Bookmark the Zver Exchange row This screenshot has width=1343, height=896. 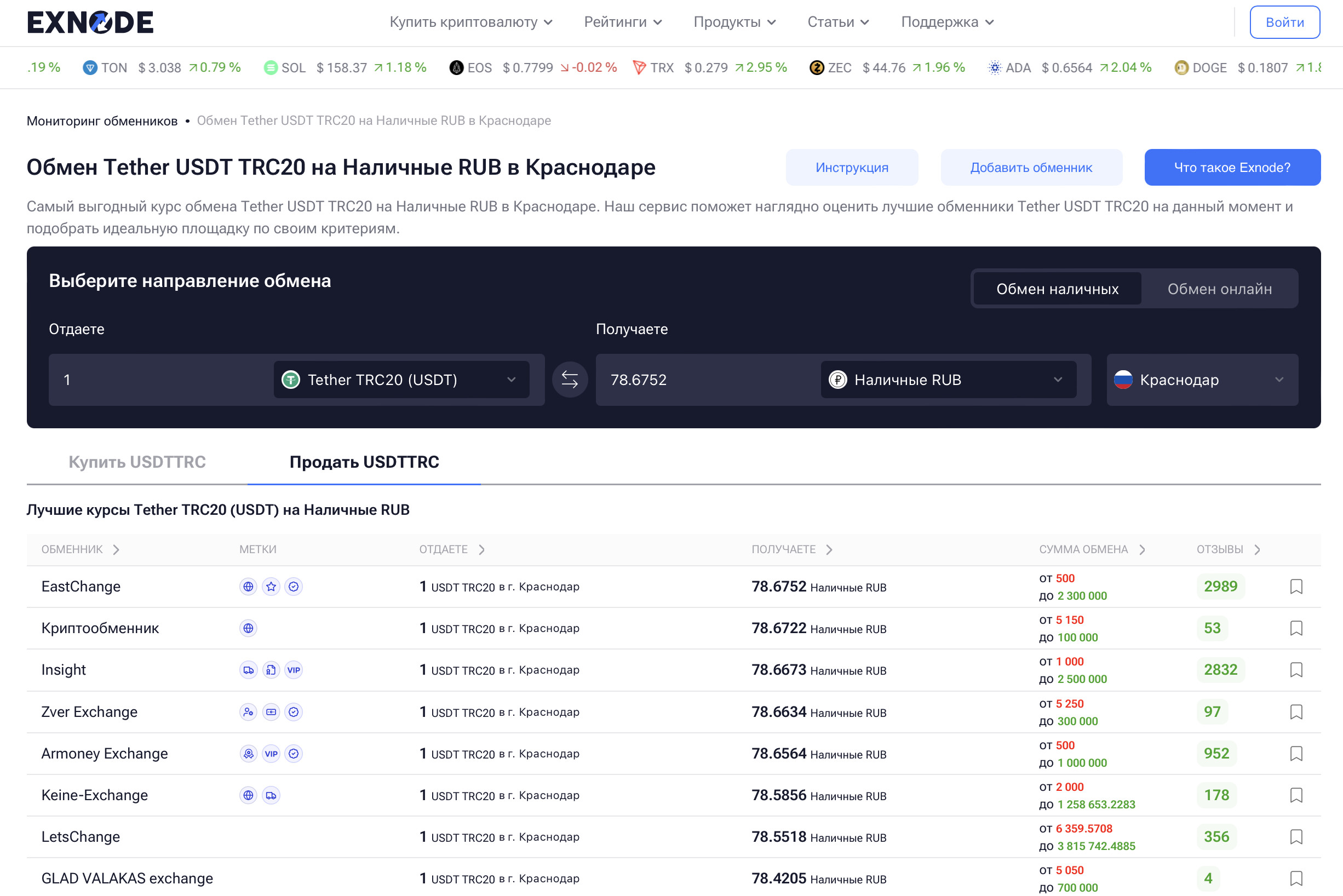click(x=1295, y=711)
